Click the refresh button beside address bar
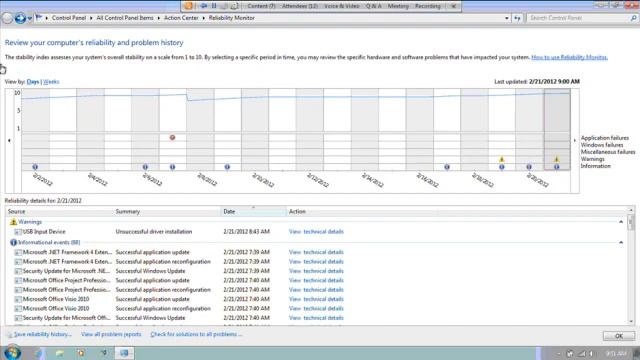This screenshot has width=640, height=360. click(x=517, y=18)
